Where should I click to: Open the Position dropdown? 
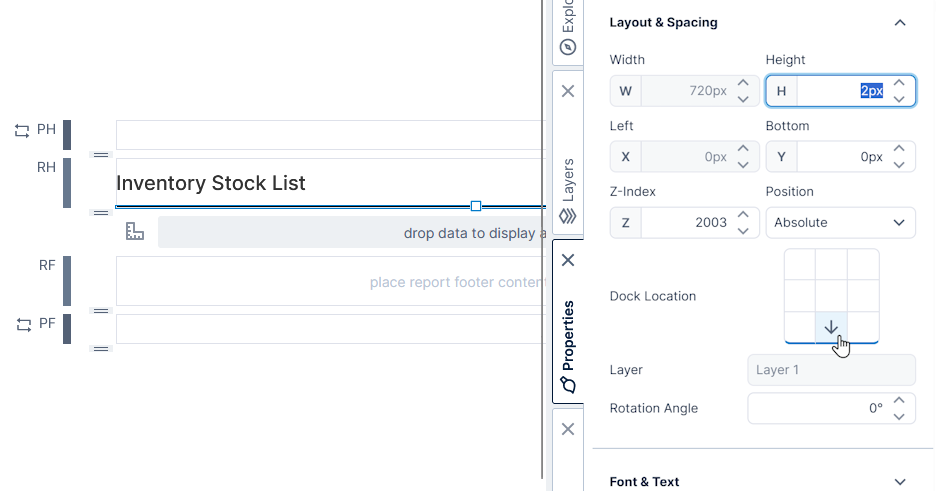(x=840, y=223)
